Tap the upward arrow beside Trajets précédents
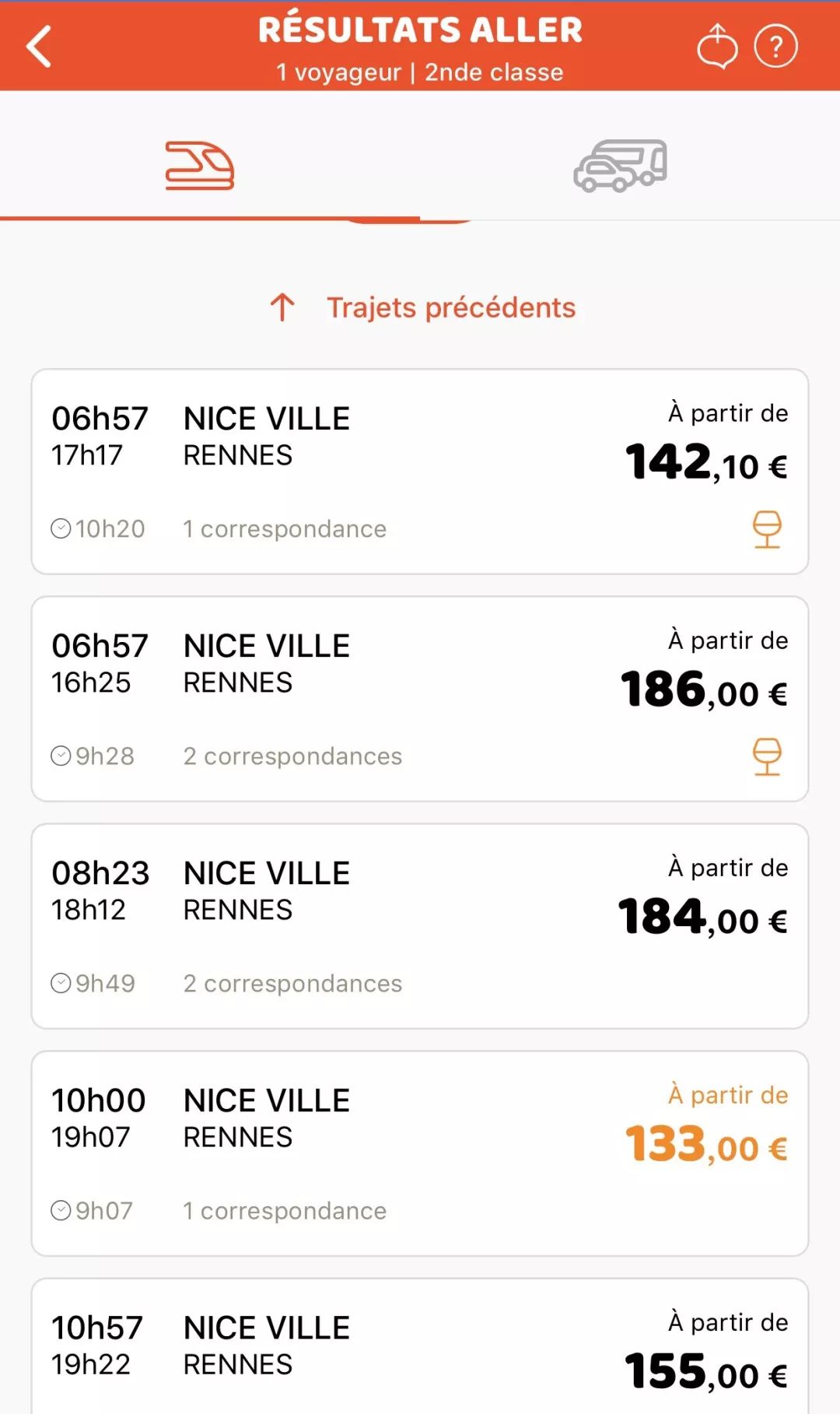This screenshot has width=840, height=1414. (282, 308)
